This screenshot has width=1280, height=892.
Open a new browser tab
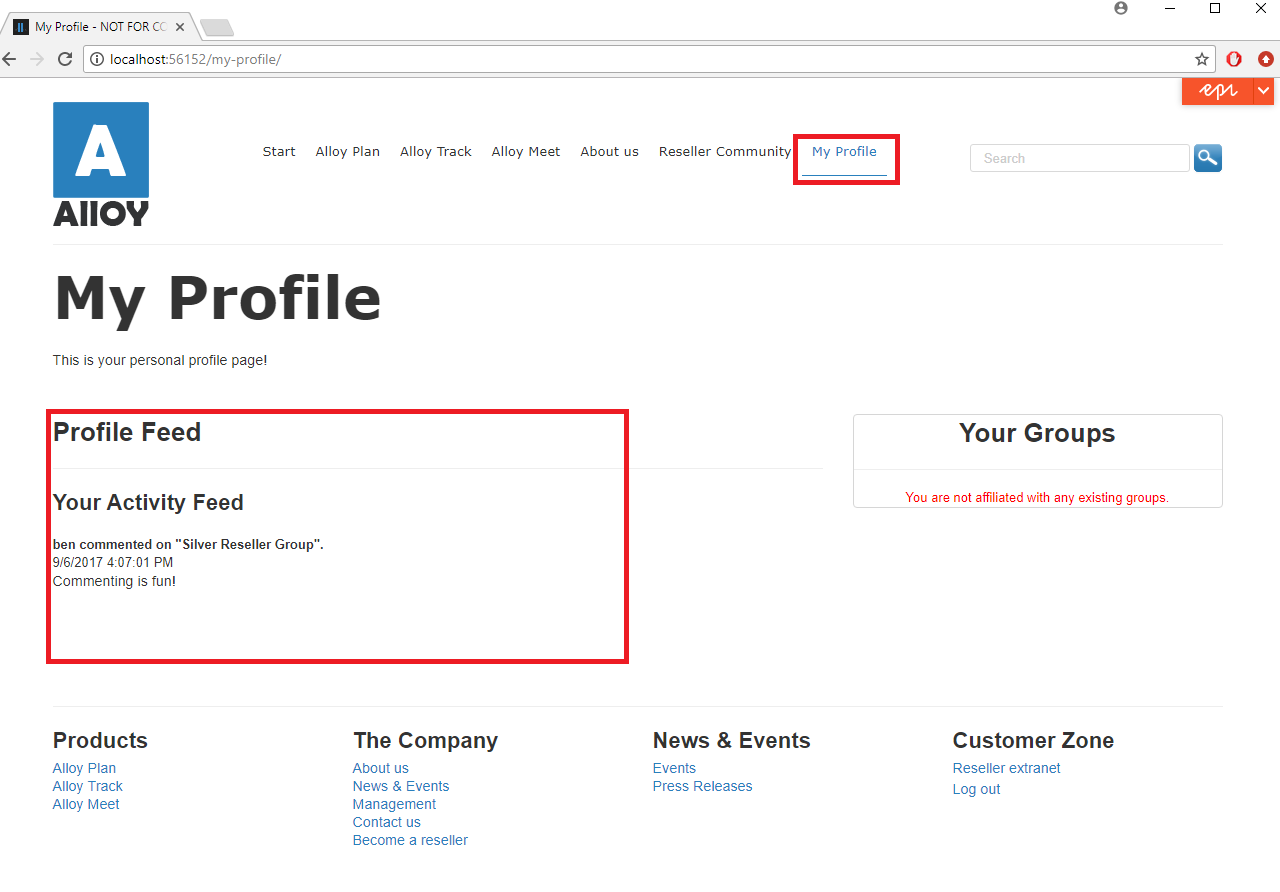point(216,27)
